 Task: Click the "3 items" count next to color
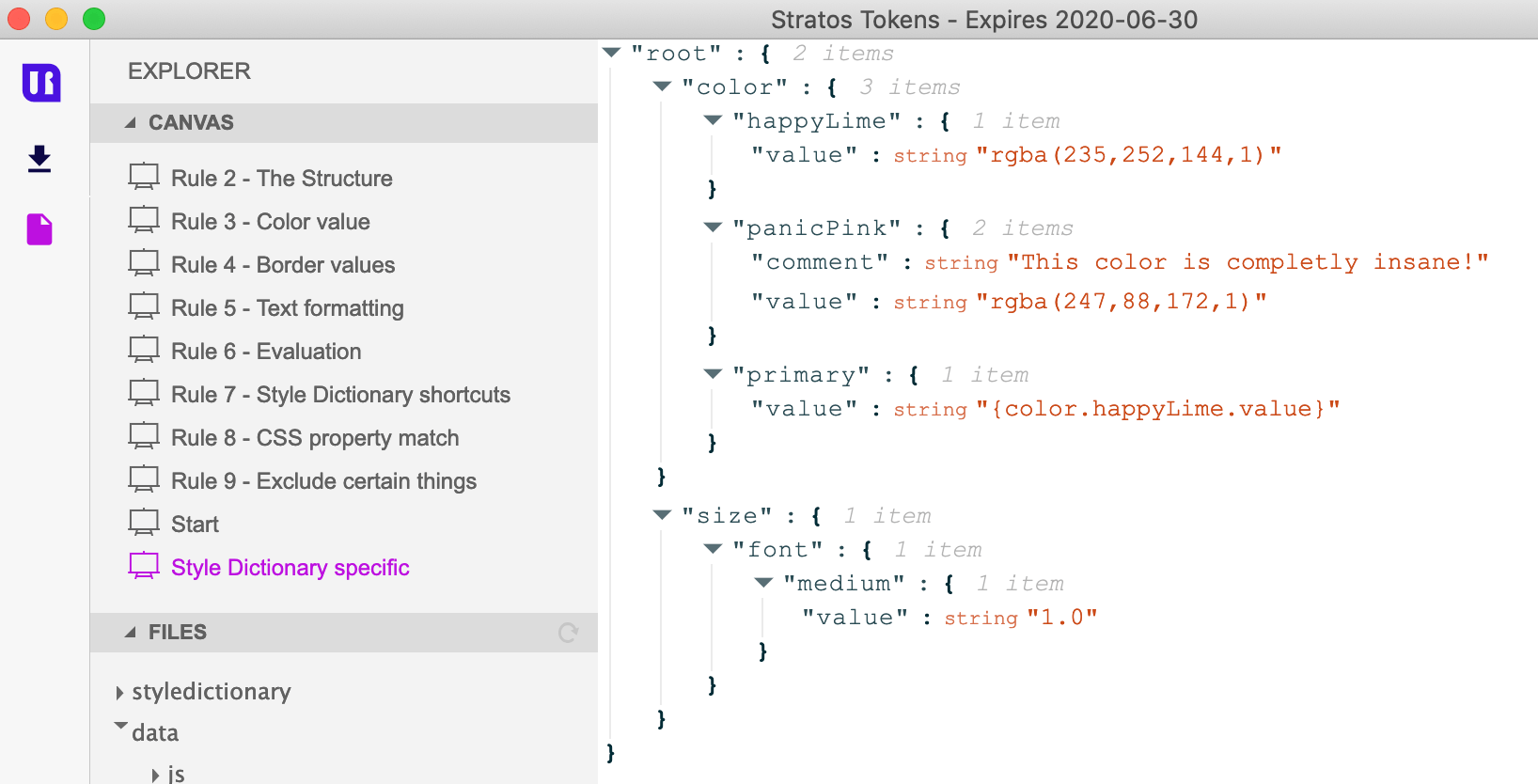(910, 87)
